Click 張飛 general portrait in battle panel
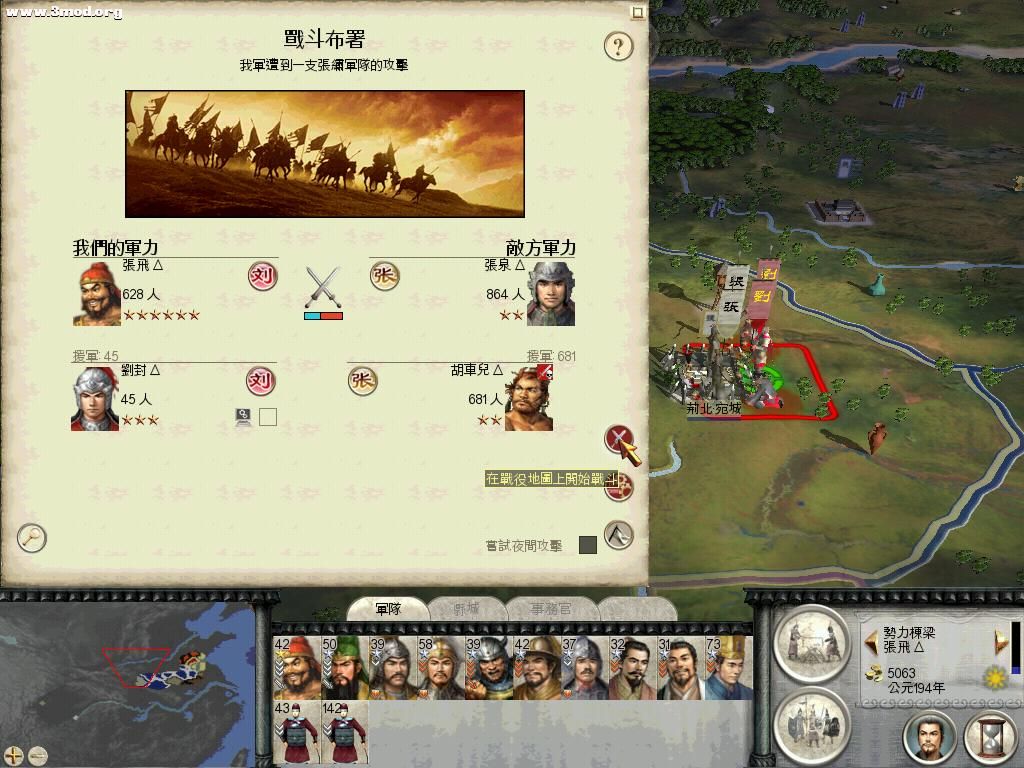Image resolution: width=1024 pixels, height=768 pixels. pyautogui.click(x=97, y=293)
